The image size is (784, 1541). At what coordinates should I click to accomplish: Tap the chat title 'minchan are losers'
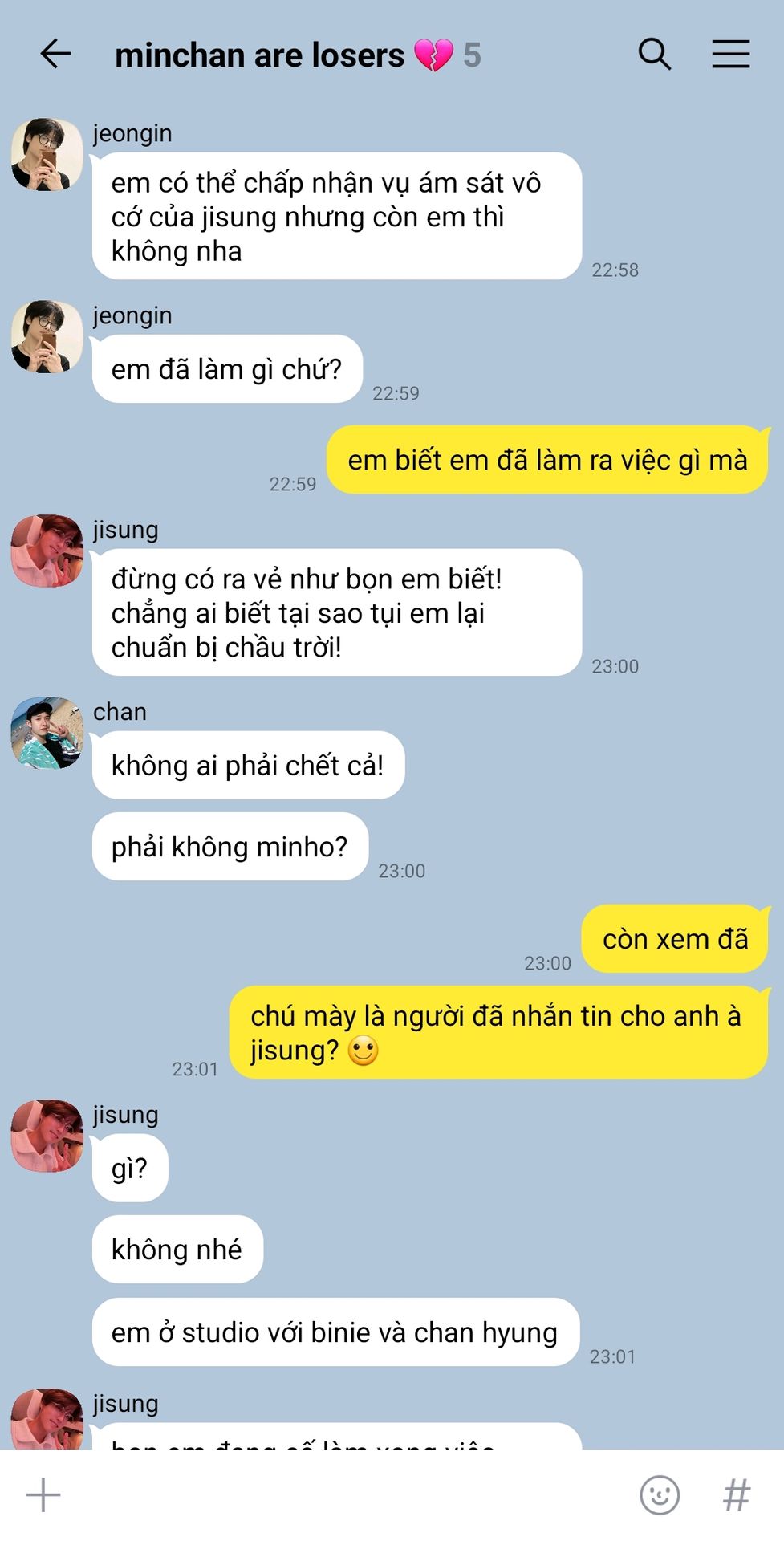pos(259,55)
